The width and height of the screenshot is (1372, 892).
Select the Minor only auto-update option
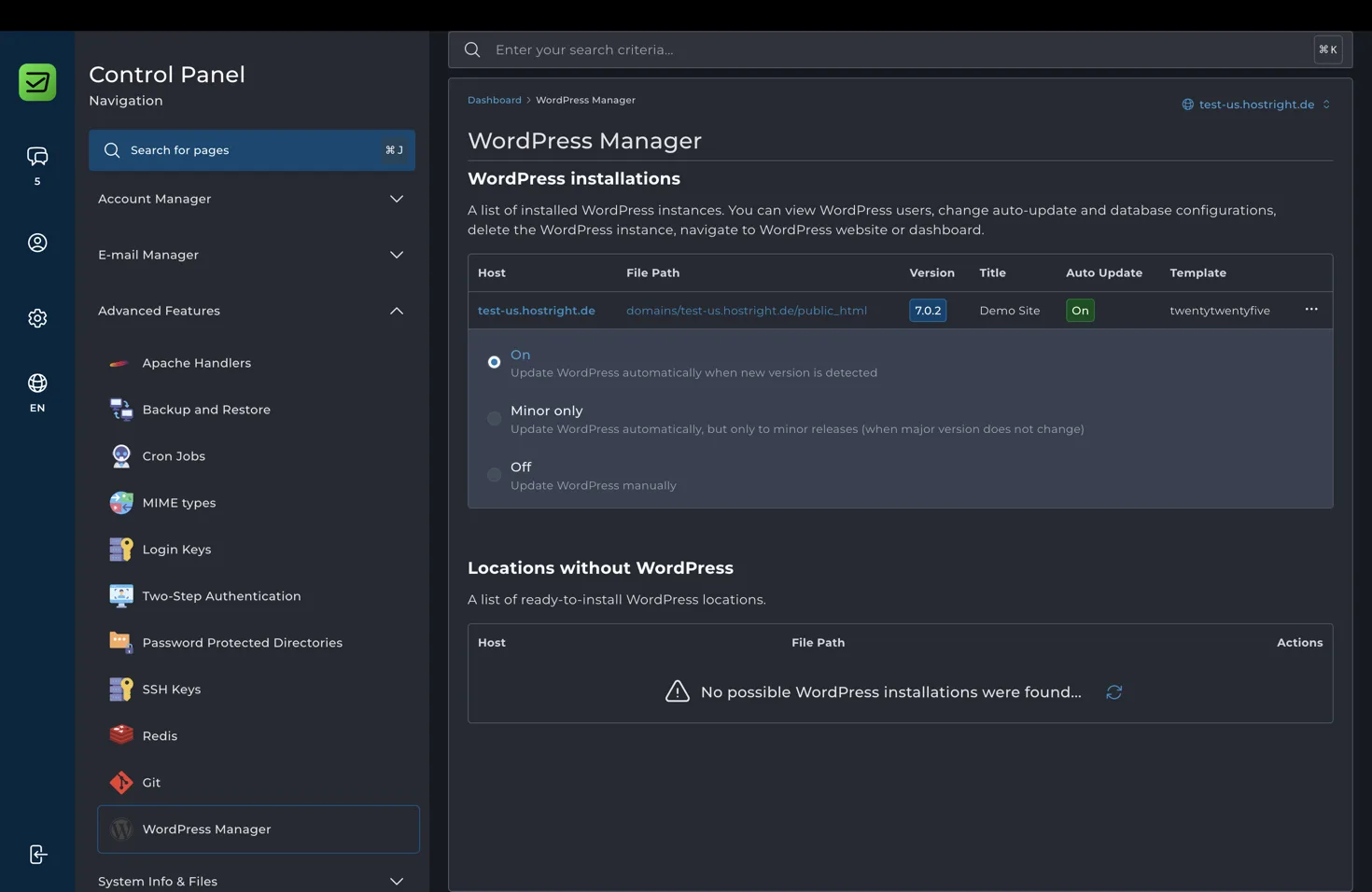pyautogui.click(x=494, y=419)
